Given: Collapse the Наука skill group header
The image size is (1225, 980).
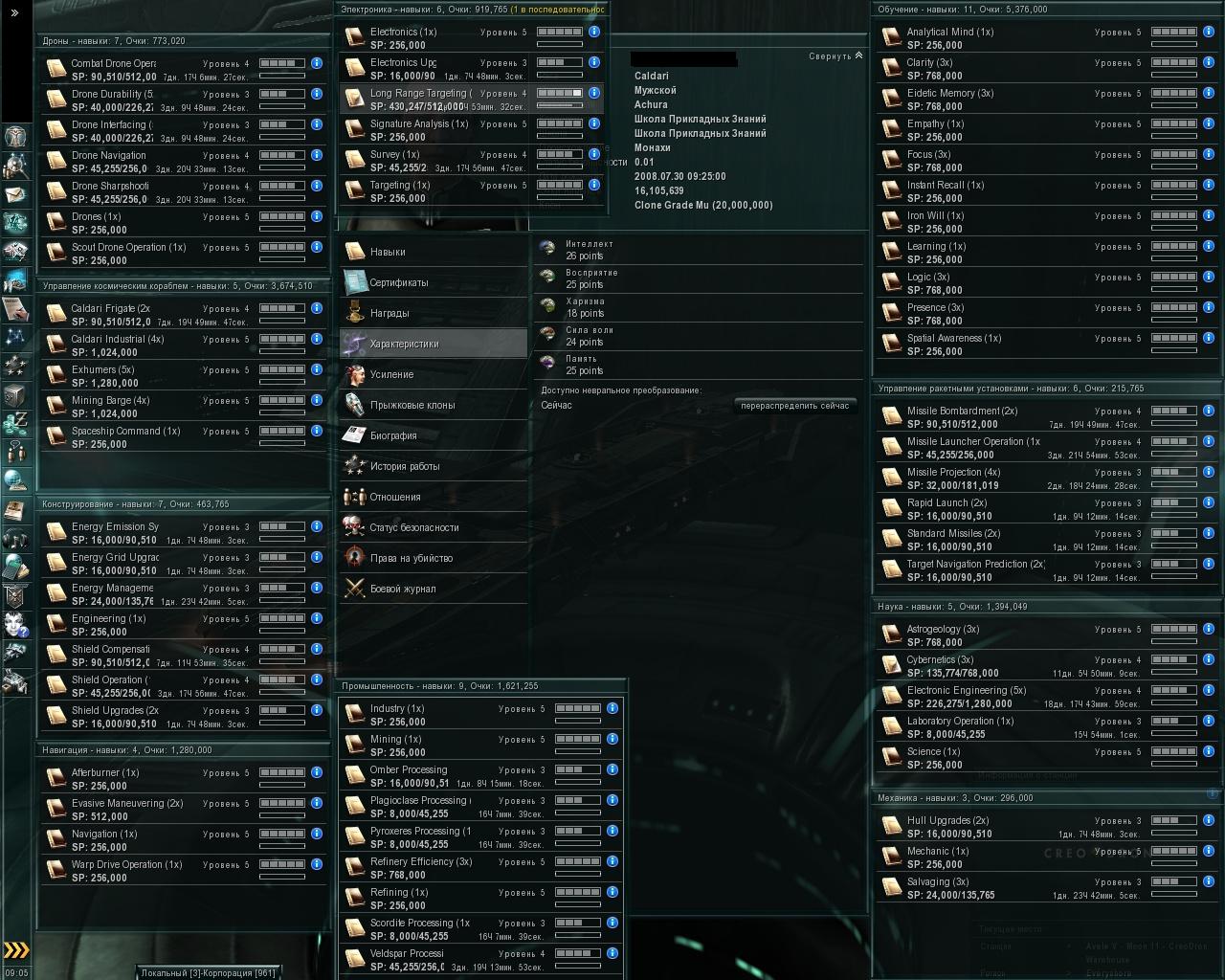Looking at the screenshot, I should click(1047, 607).
